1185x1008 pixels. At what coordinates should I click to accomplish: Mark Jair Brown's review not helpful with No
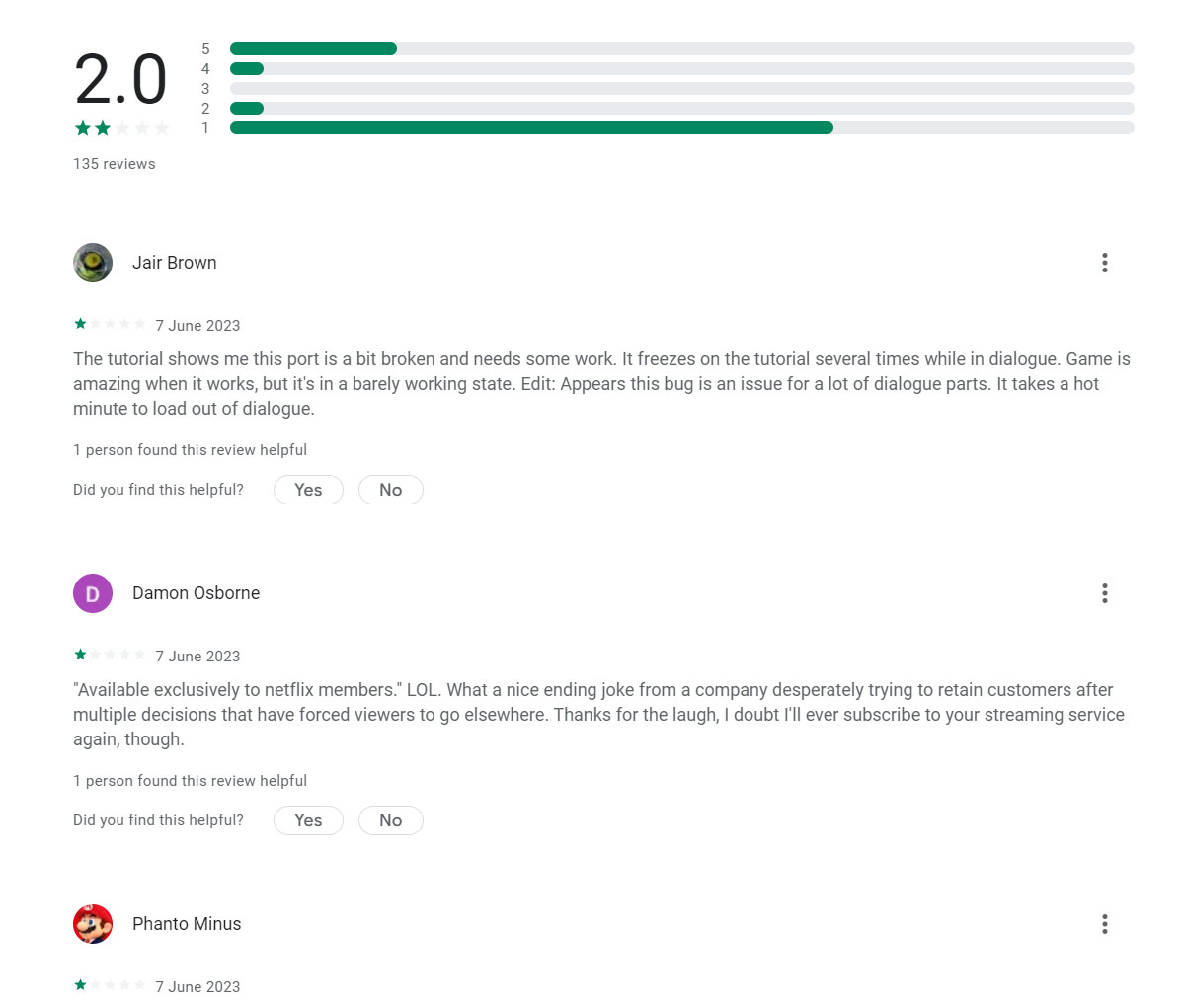pyautogui.click(x=390, y=490)
